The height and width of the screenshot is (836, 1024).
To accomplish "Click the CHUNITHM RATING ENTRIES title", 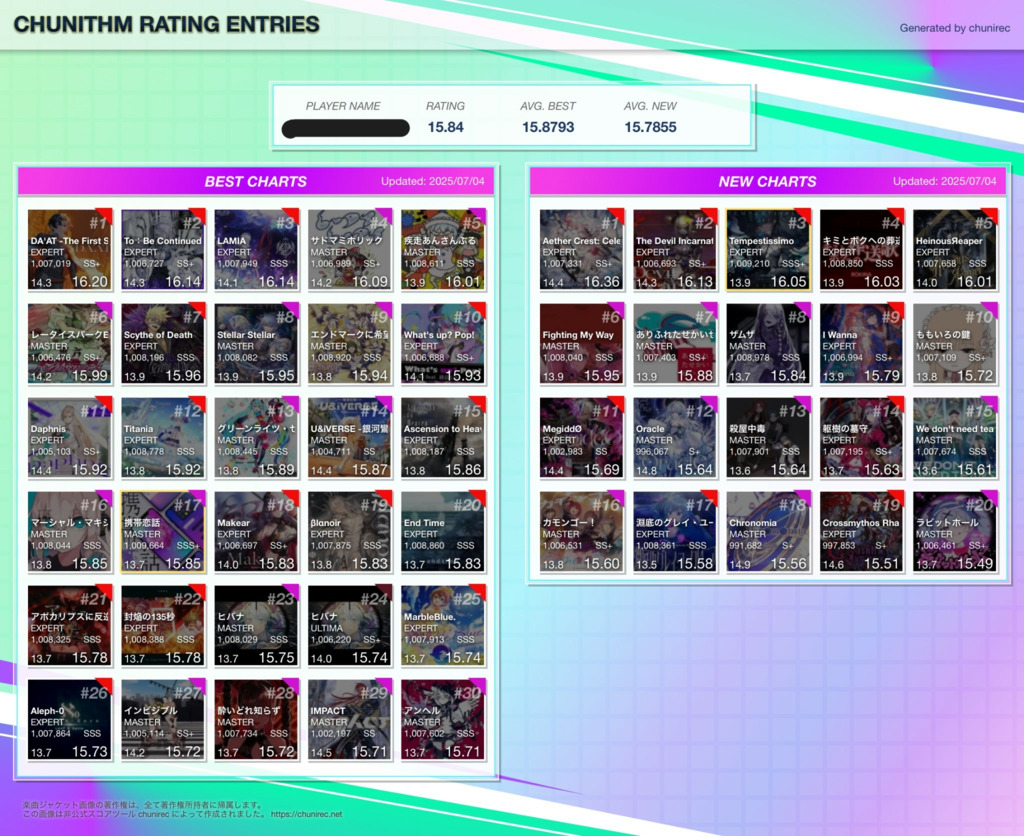I will tap(167, 24).
